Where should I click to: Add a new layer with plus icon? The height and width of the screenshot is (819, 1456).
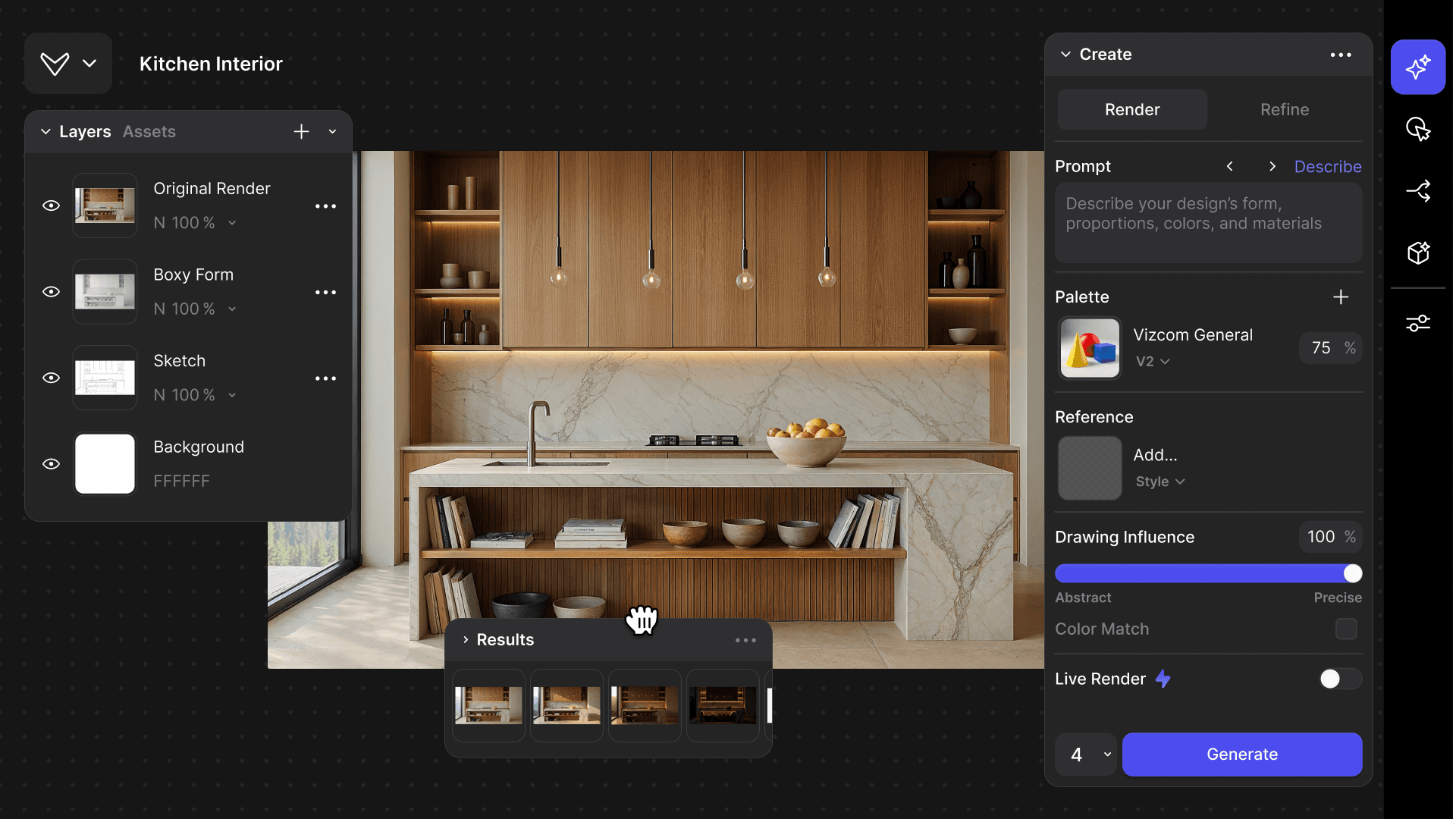[x=301, y=132]
